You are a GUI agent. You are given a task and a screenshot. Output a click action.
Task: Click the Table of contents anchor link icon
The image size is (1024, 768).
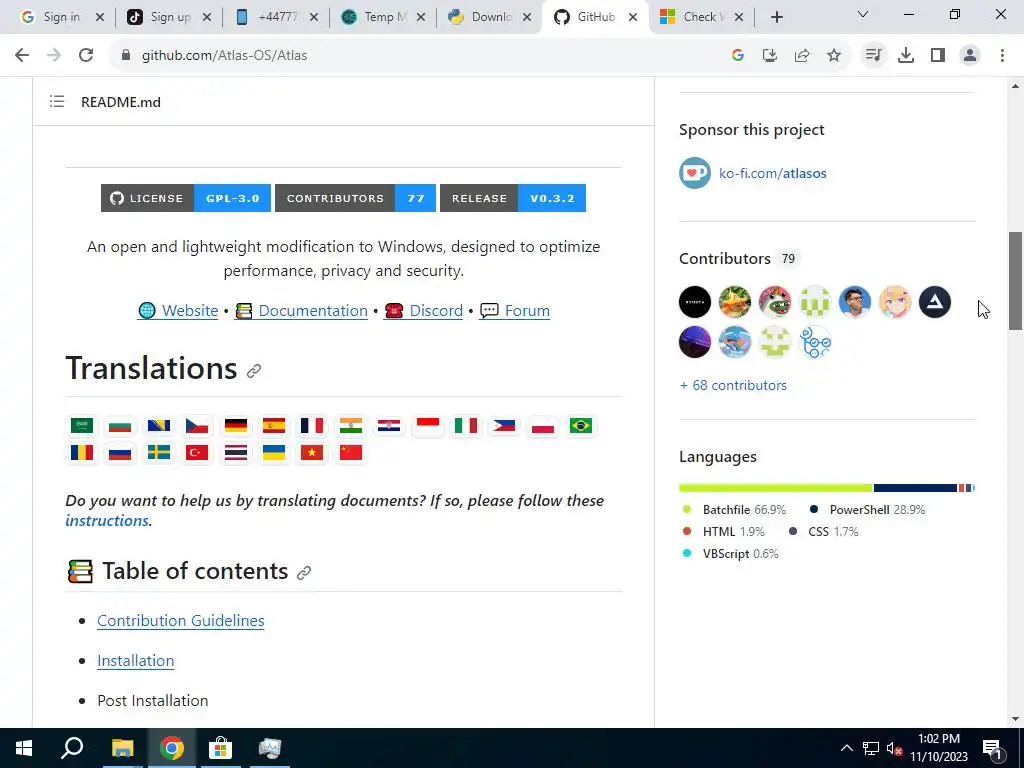tap(304, 573)
